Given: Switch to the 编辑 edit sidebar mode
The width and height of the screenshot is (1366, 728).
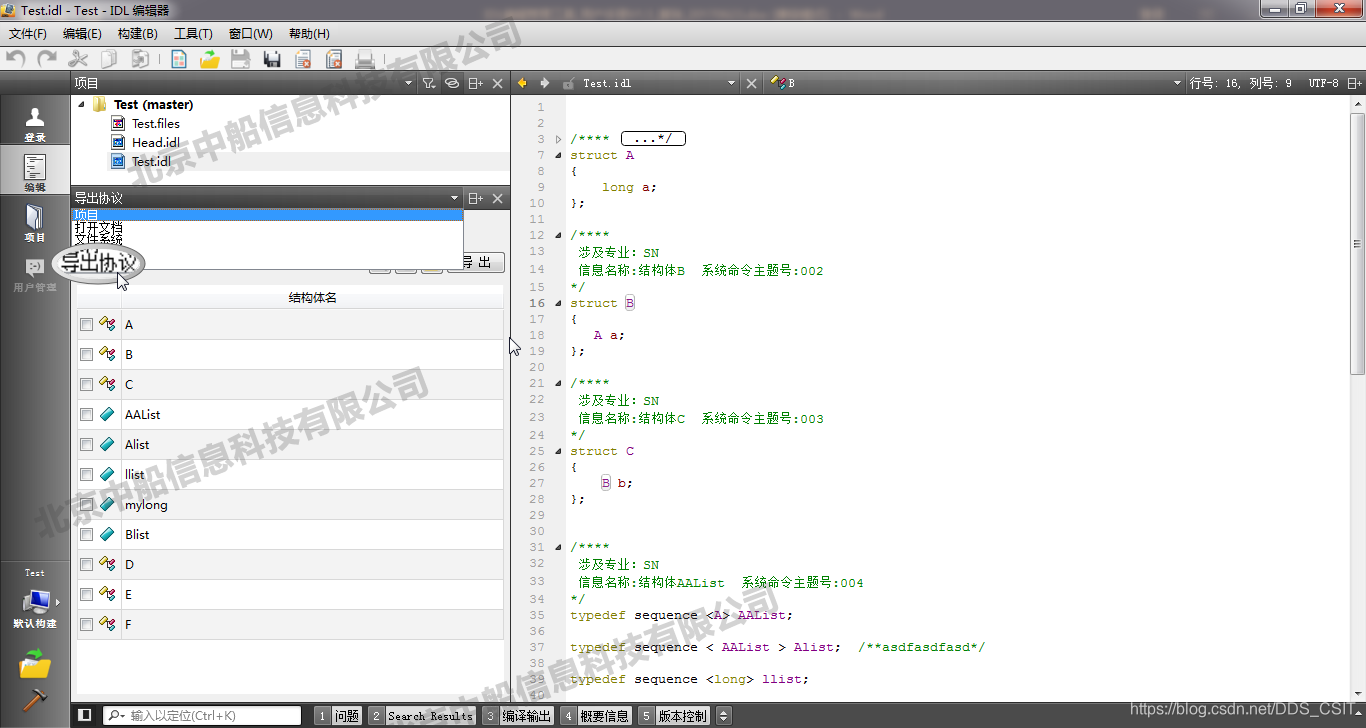Looking at the screenshot, I should tap(35, 172).
